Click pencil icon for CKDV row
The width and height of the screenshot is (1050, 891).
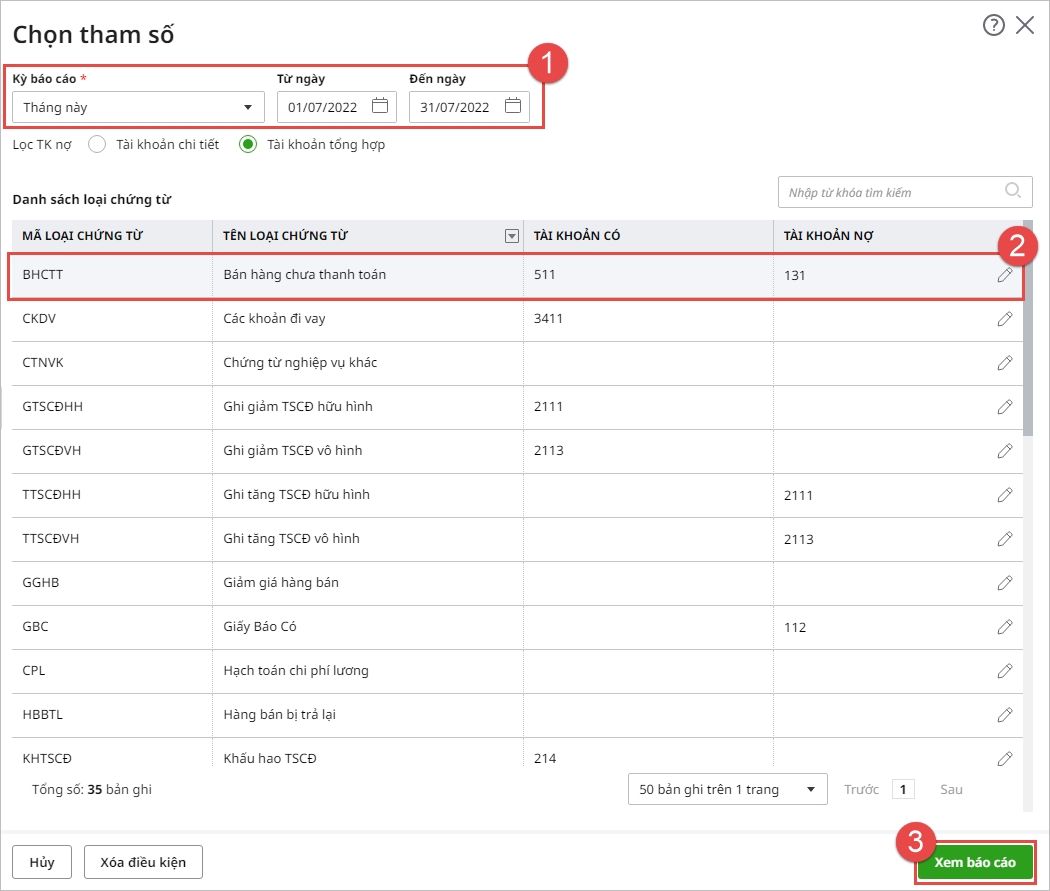click(x=1005, y=319)
